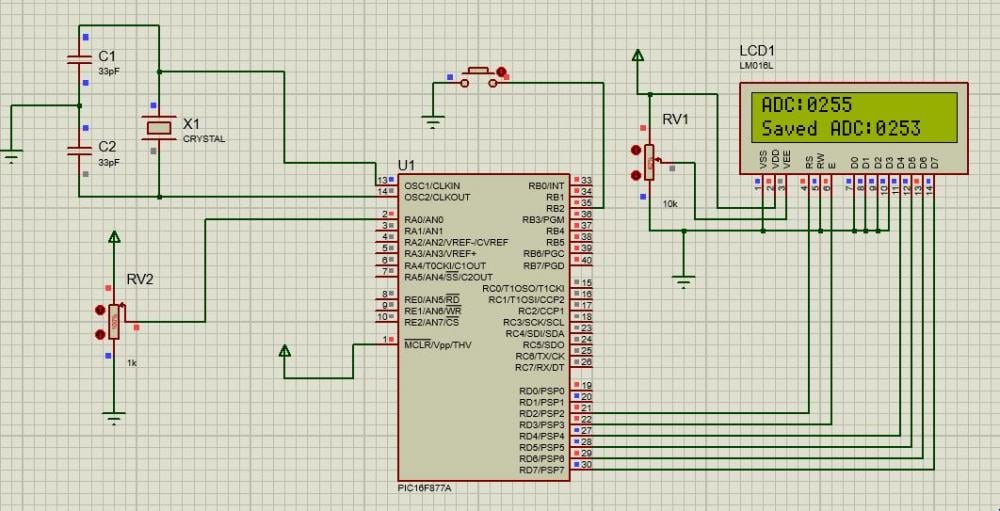The image size is (1000, 511).
Task: Select the RV2 potentiometer resistor body
Action: click(x=114, y=323)
